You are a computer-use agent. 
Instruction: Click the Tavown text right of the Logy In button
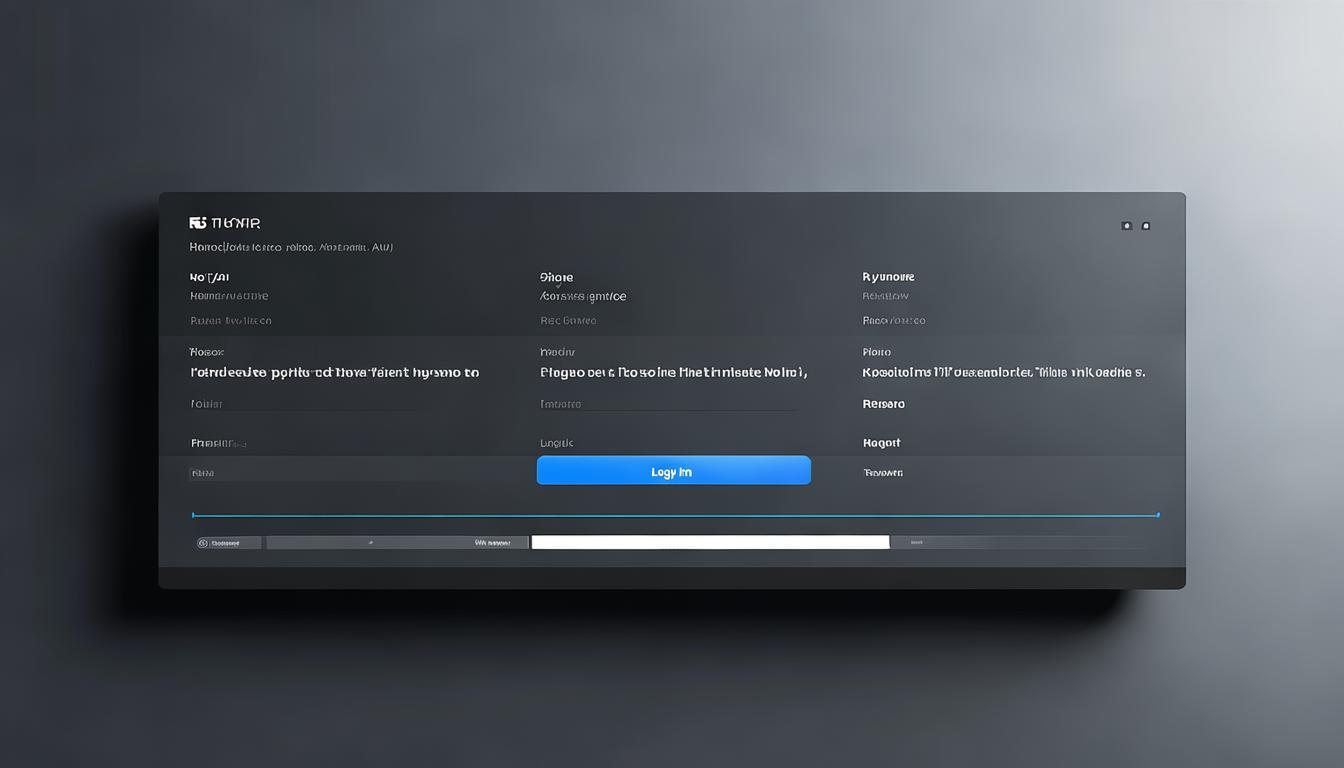(x=882, y=472)
